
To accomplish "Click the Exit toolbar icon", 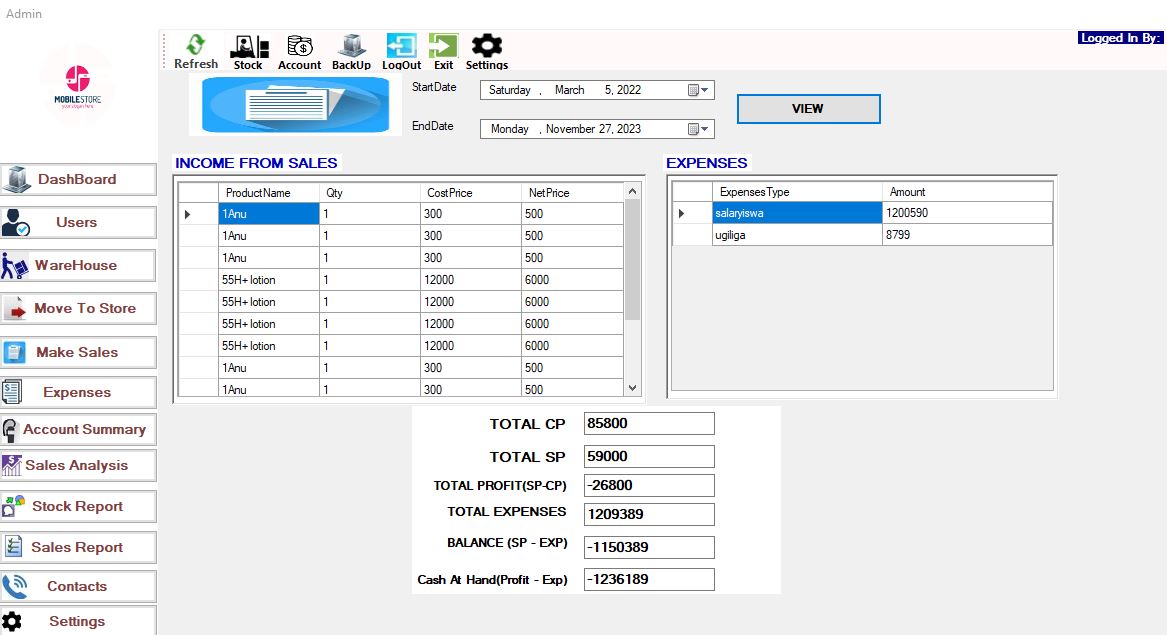I will tap(443, 52).
